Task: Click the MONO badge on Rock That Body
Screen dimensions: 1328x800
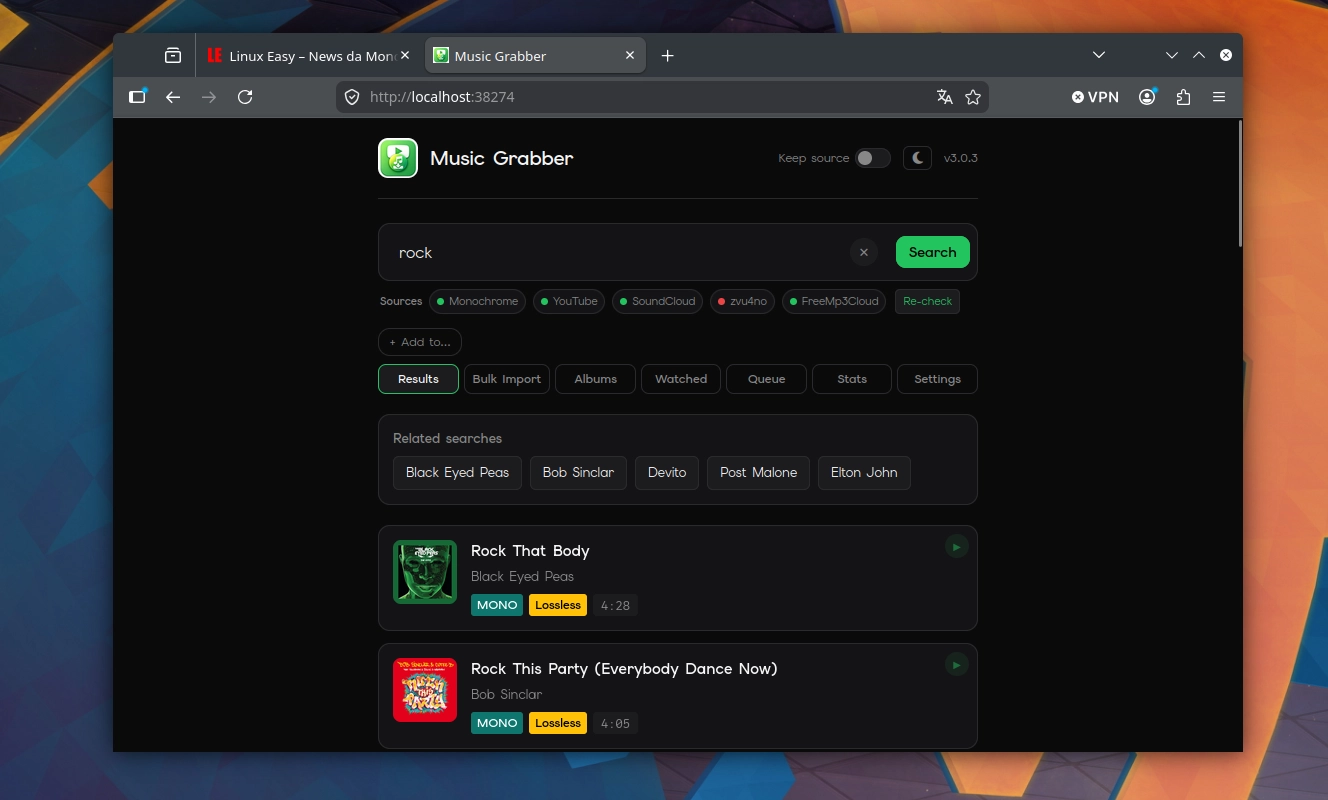Action: click(497, 605)
